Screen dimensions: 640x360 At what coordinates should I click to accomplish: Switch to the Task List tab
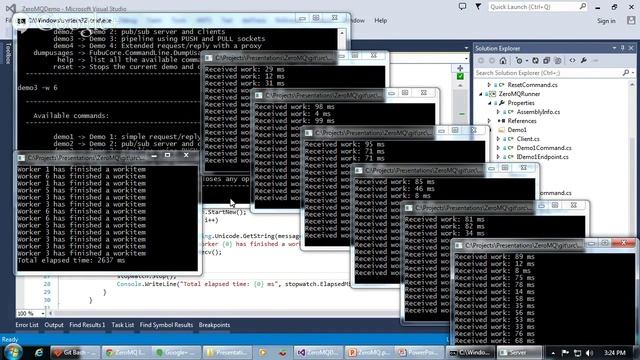pos(122,325)
